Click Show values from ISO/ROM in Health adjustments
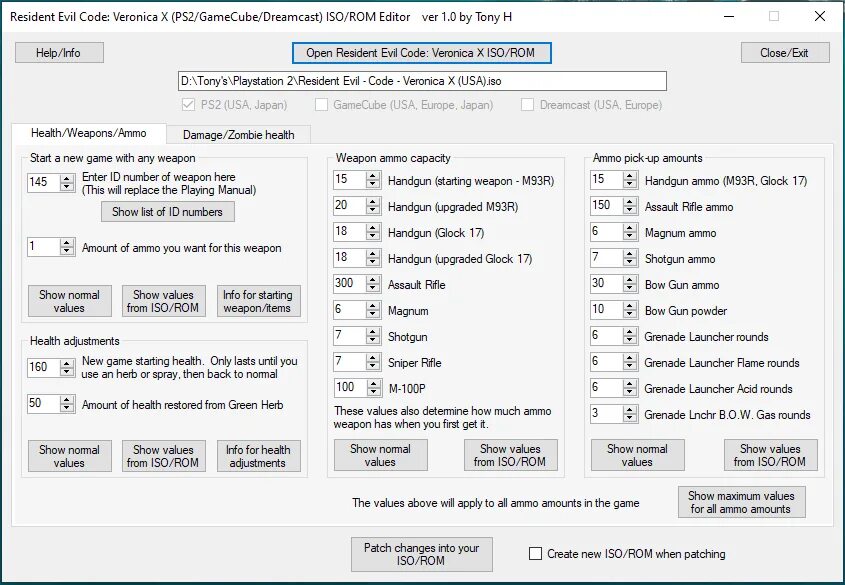The image size is (845, 585). pos(163,456)
